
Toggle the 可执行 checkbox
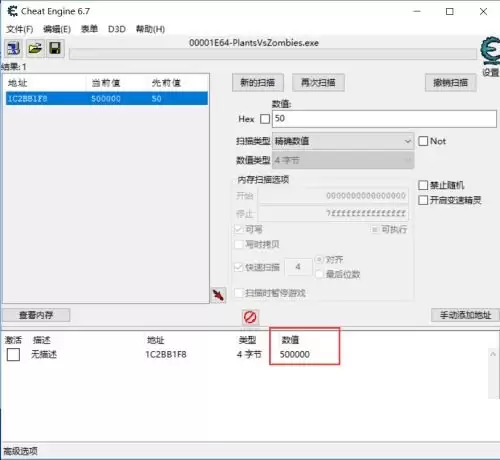pos(375,229)
